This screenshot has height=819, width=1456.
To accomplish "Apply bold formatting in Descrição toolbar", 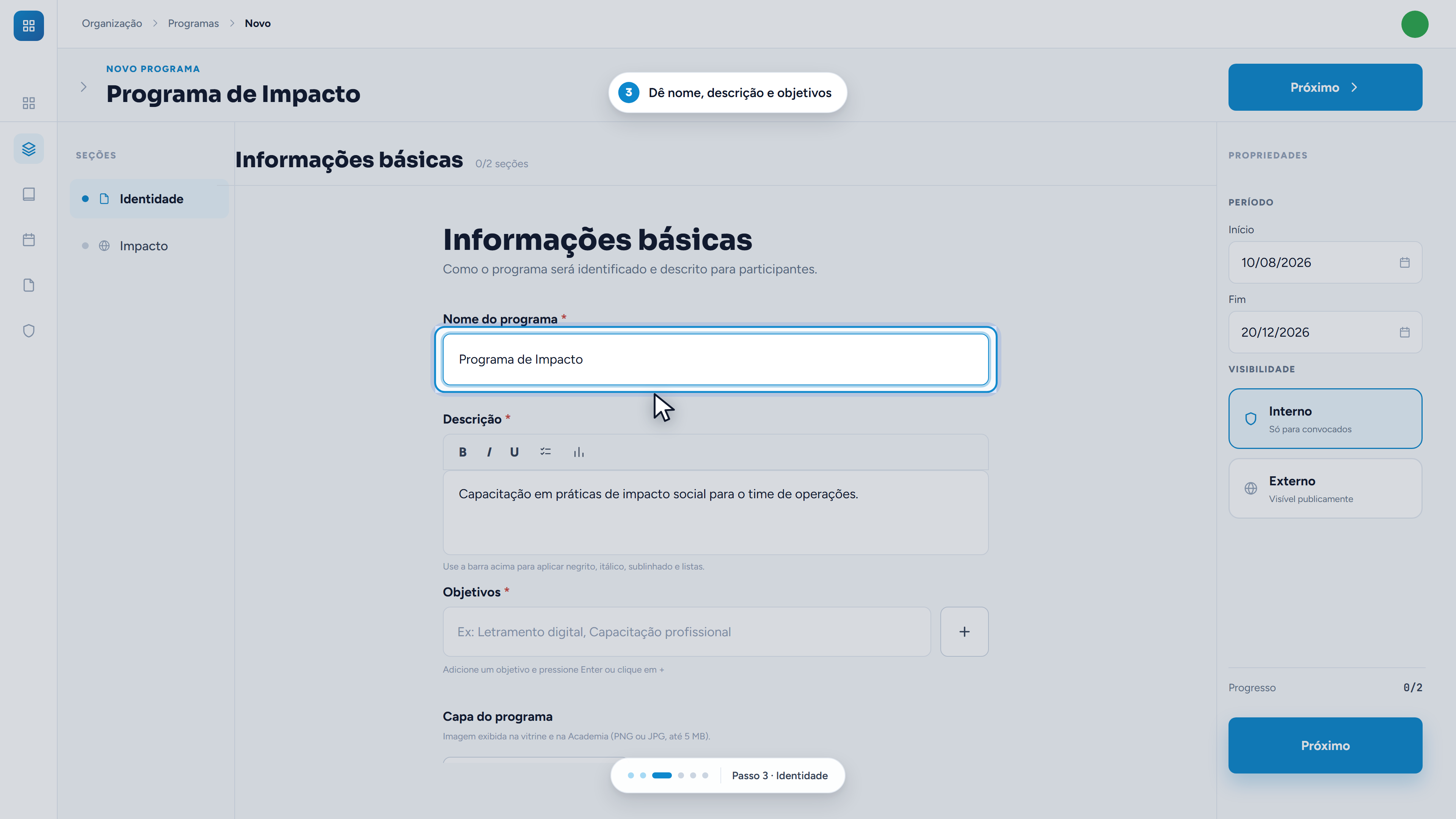I will click(462, 452).
